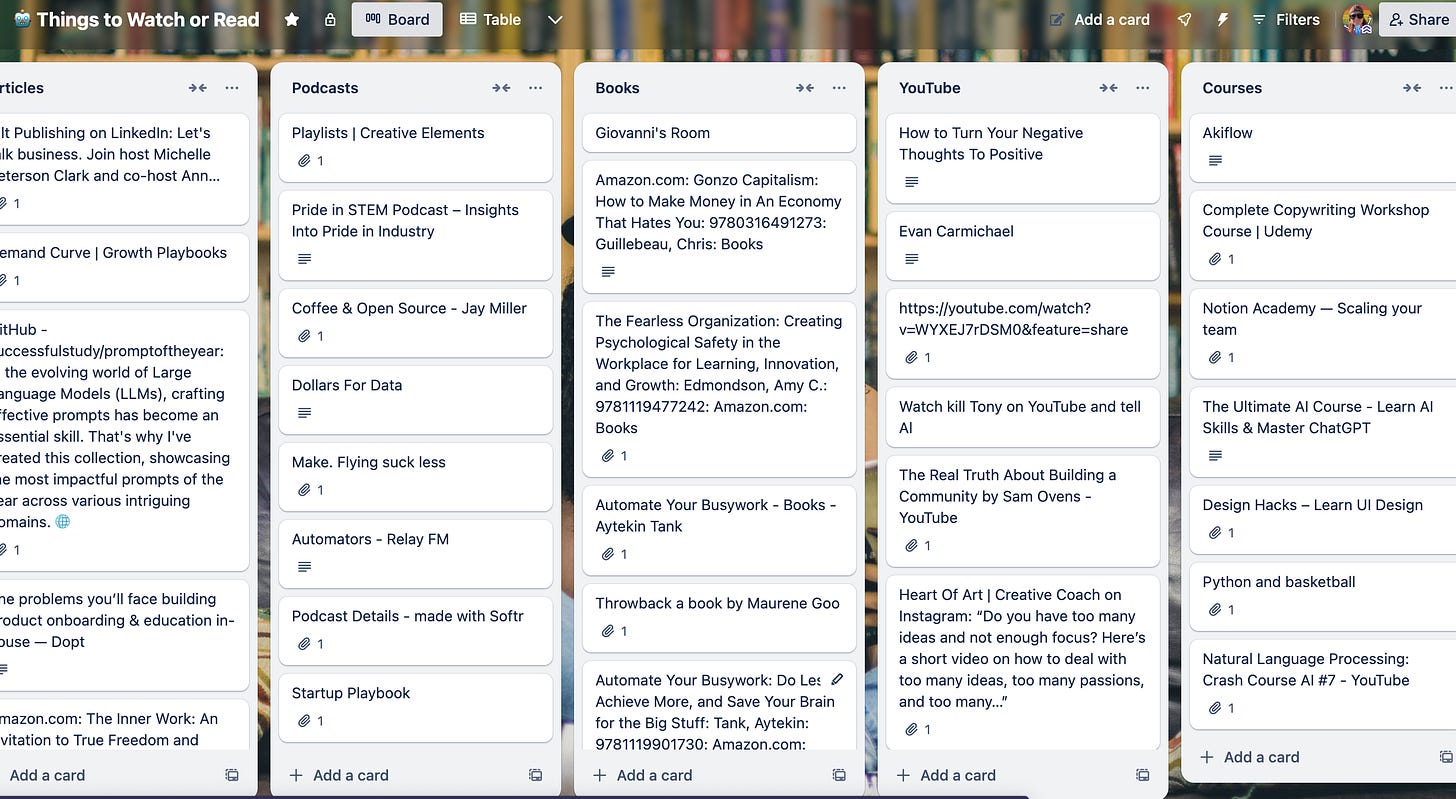Open power-ups rocket icon

point(1184,19)
